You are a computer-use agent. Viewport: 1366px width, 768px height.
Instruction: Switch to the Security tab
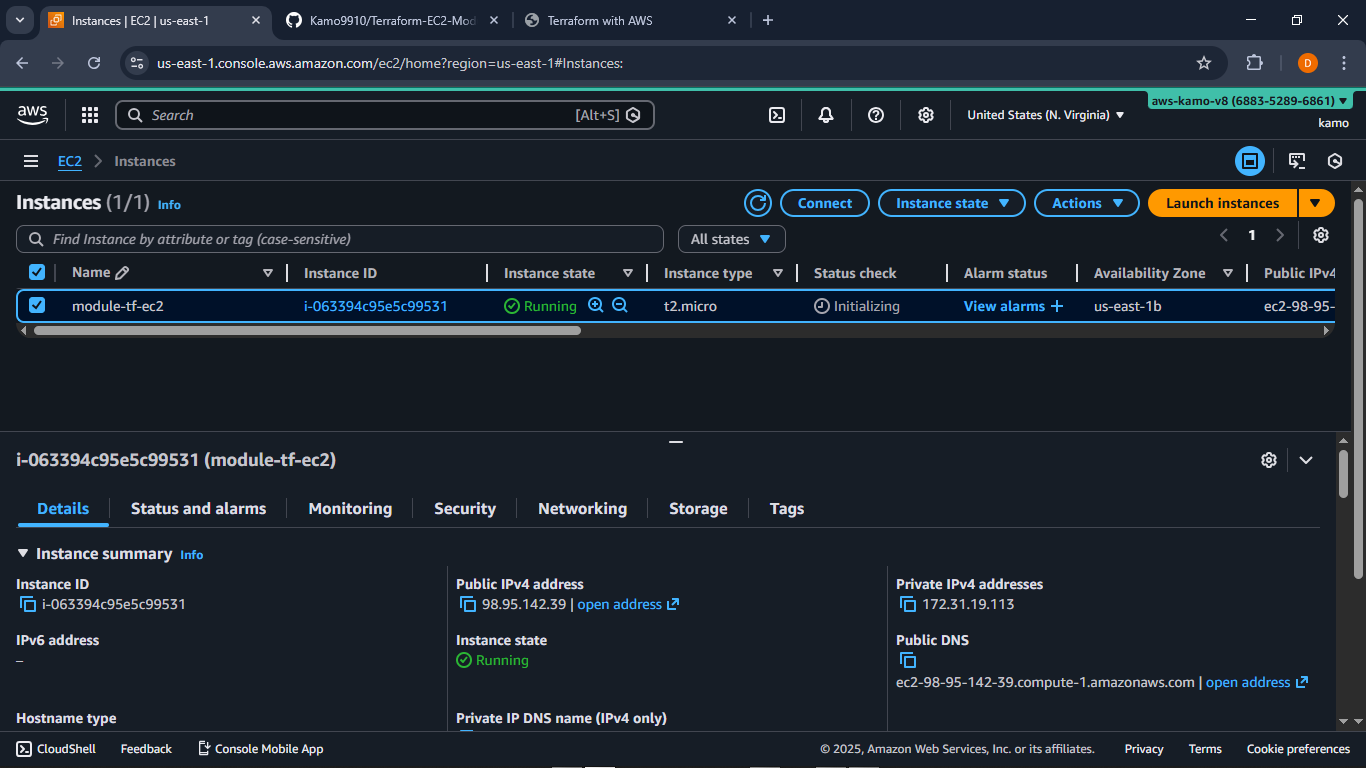point(464,509)
